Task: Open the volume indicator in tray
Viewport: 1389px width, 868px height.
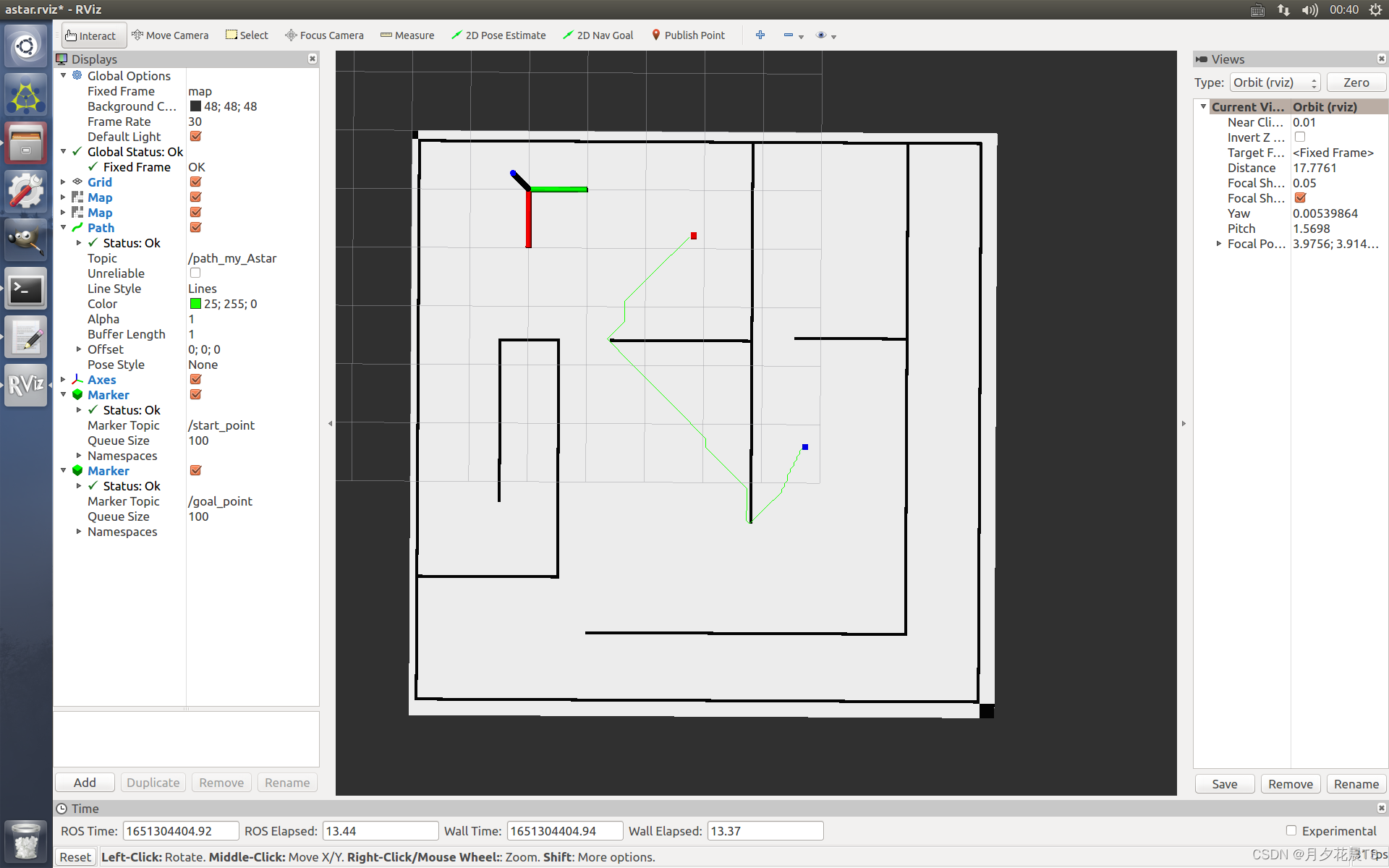Action: pos(1310,9)
